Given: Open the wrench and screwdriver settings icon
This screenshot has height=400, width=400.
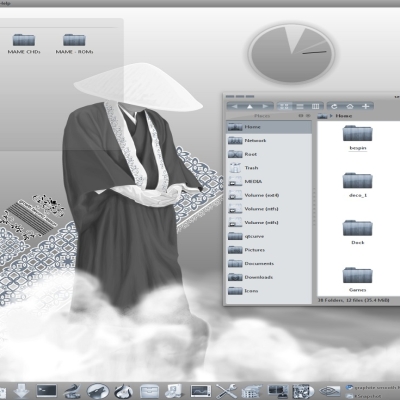Looking at the screenshot, I should point(226,391).
